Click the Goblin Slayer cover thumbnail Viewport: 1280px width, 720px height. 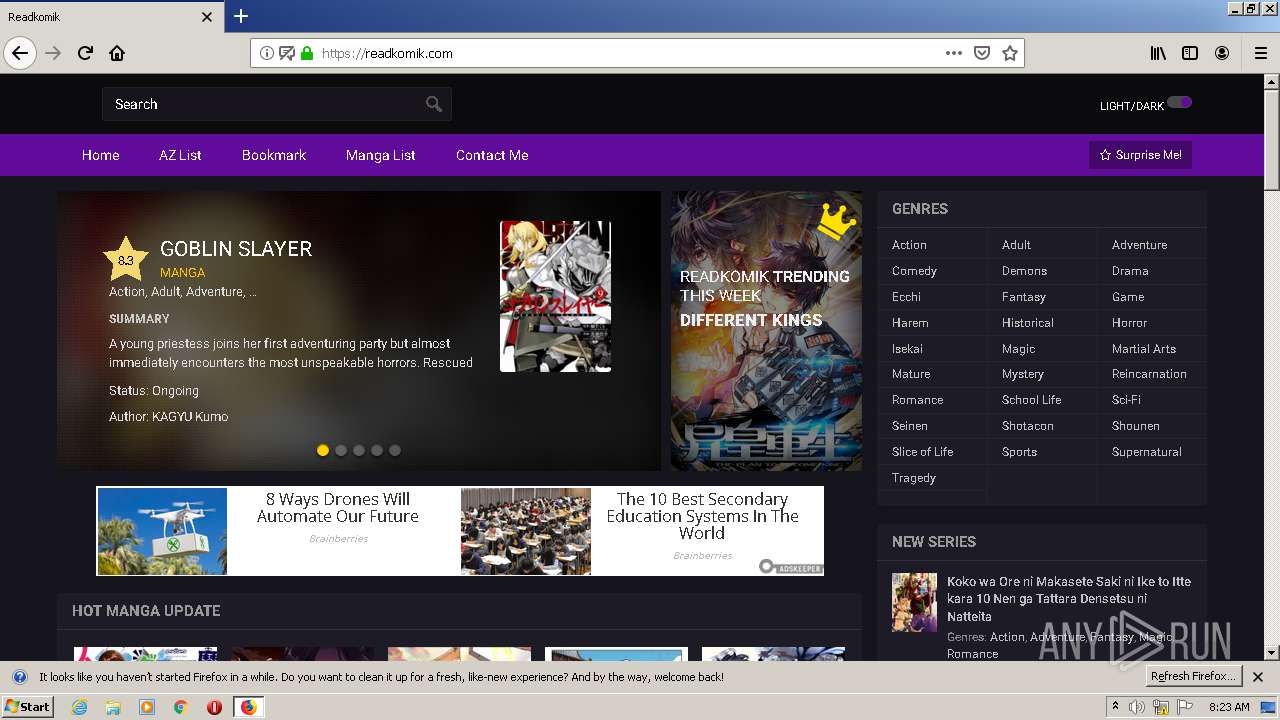(555, 296)
